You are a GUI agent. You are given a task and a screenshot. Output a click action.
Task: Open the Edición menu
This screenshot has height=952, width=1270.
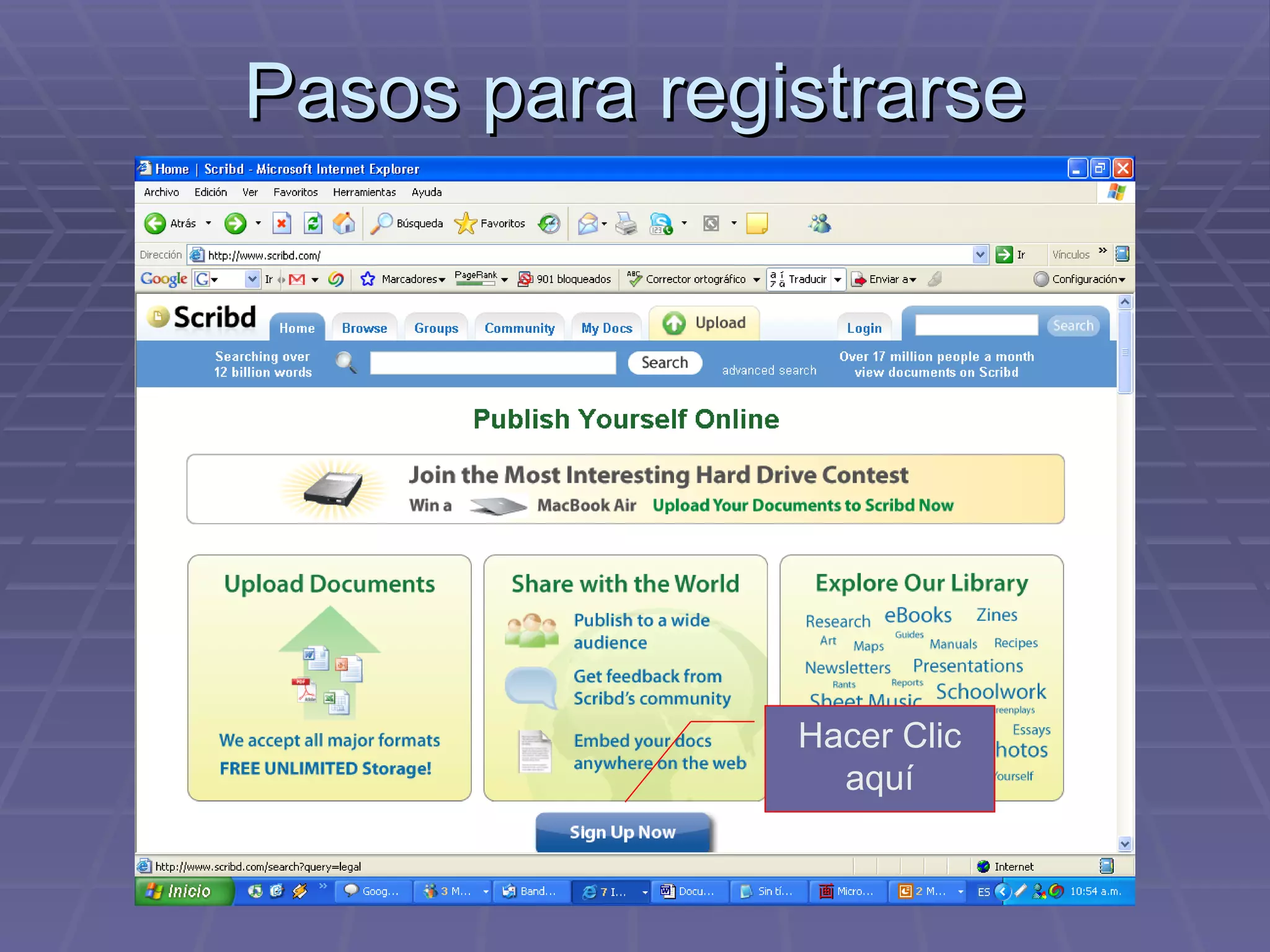(x=211, y=192)
